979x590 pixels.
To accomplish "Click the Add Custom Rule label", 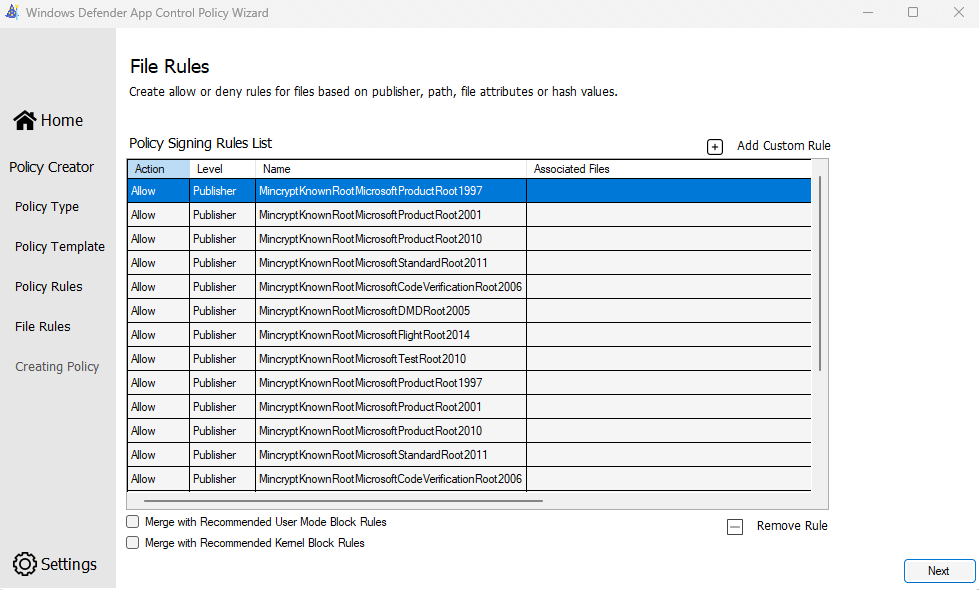I will [x=784, y=145].
